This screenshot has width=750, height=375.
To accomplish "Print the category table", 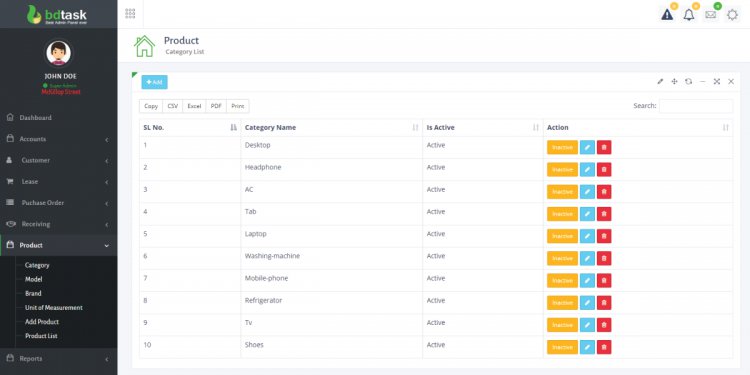I will click(238, 106).
